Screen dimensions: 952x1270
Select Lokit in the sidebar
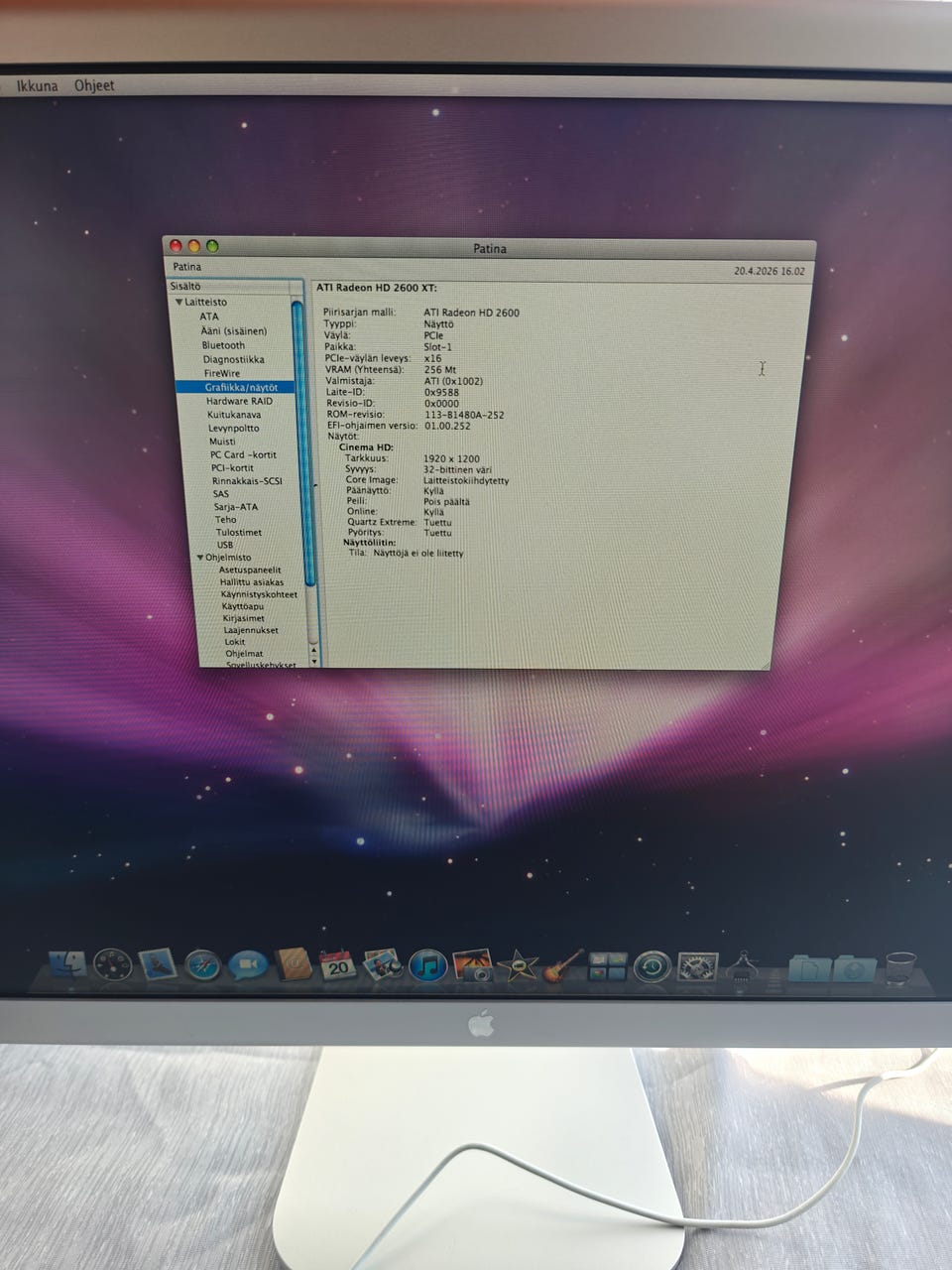(x=235, y=642)
